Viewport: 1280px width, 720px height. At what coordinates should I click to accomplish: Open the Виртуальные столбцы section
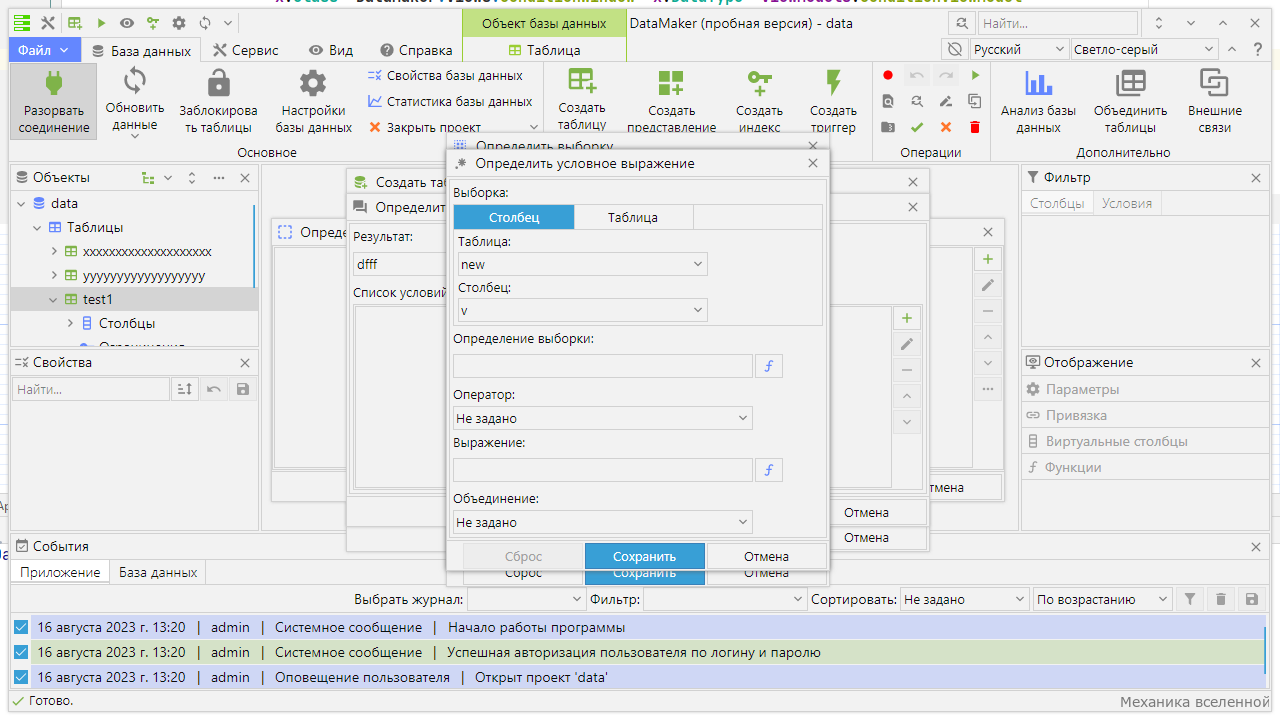click(1145, 441)
